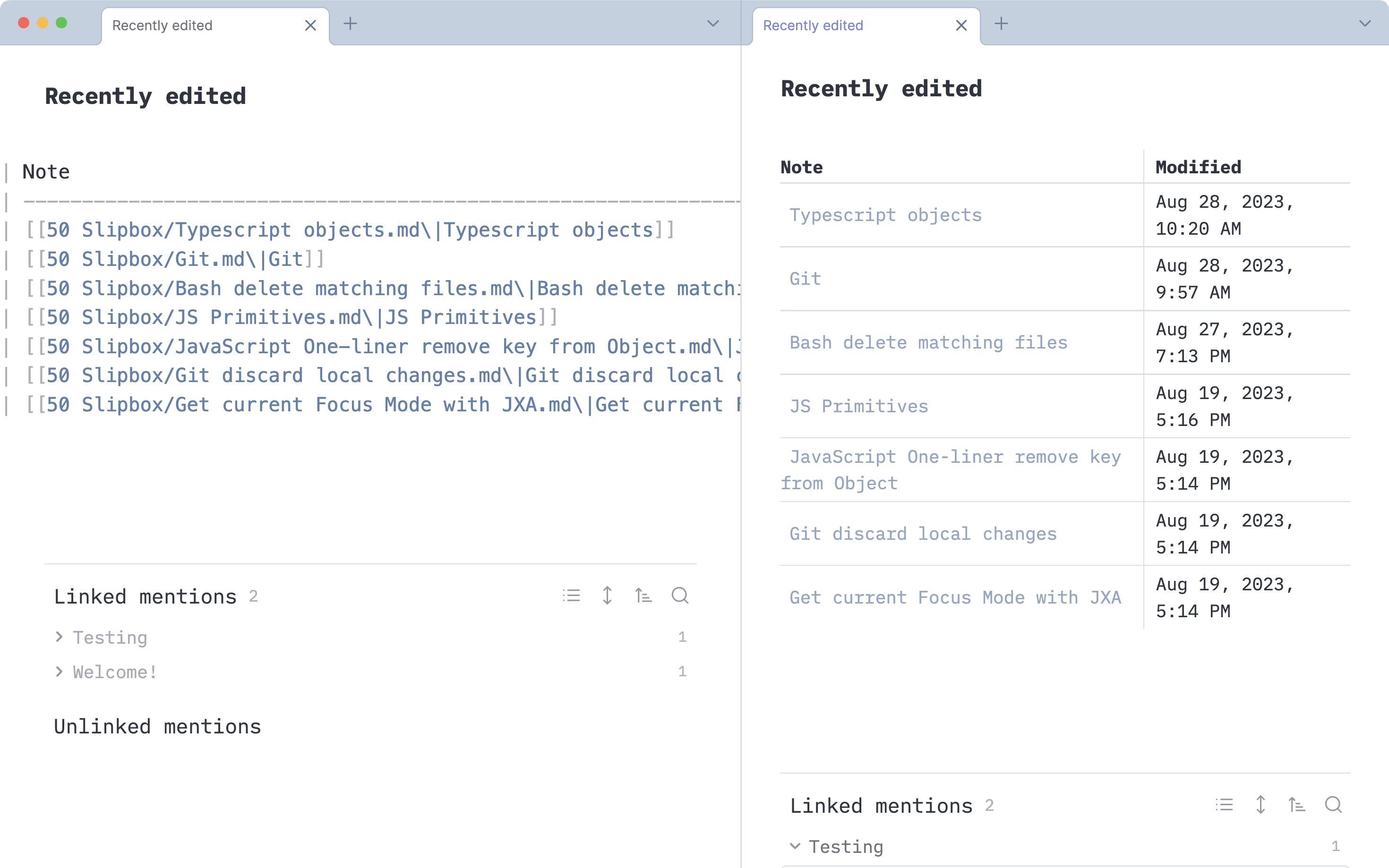Open the Git discard local changes note
This screenshot has width=1389, height=868.
tap(923, 533)
